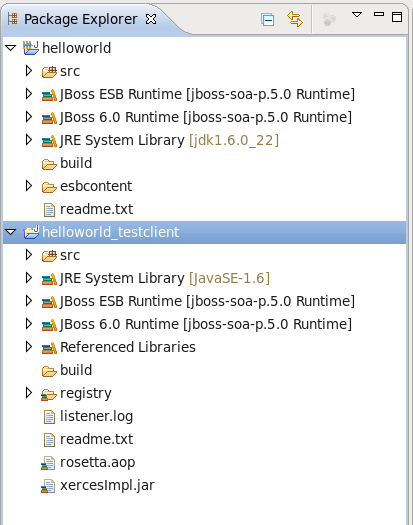Click build folder icon in helloworld
This screenshot has height=525, width=413.
click(x=49, y=164)
